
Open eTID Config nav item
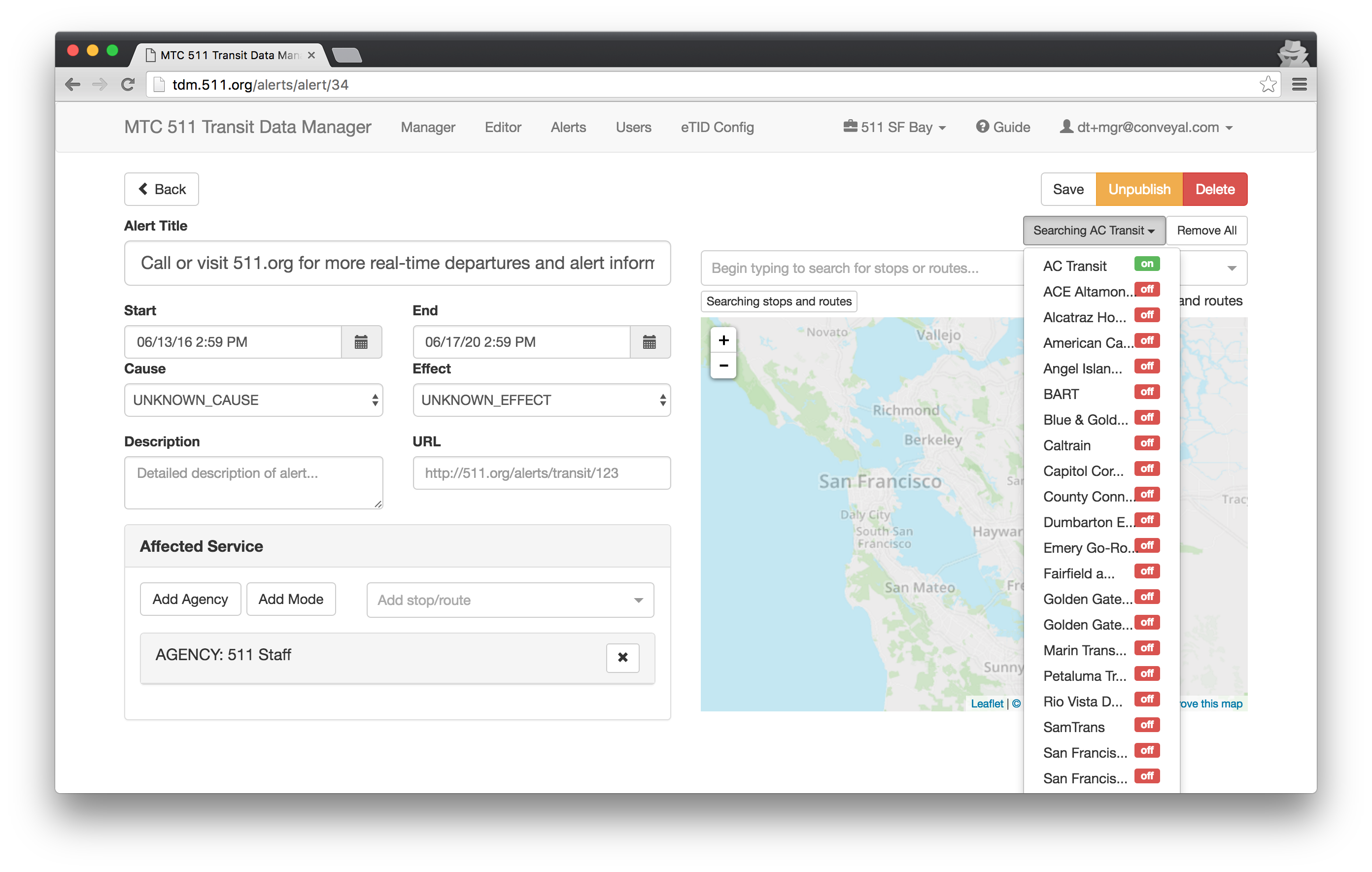[718, 127]
